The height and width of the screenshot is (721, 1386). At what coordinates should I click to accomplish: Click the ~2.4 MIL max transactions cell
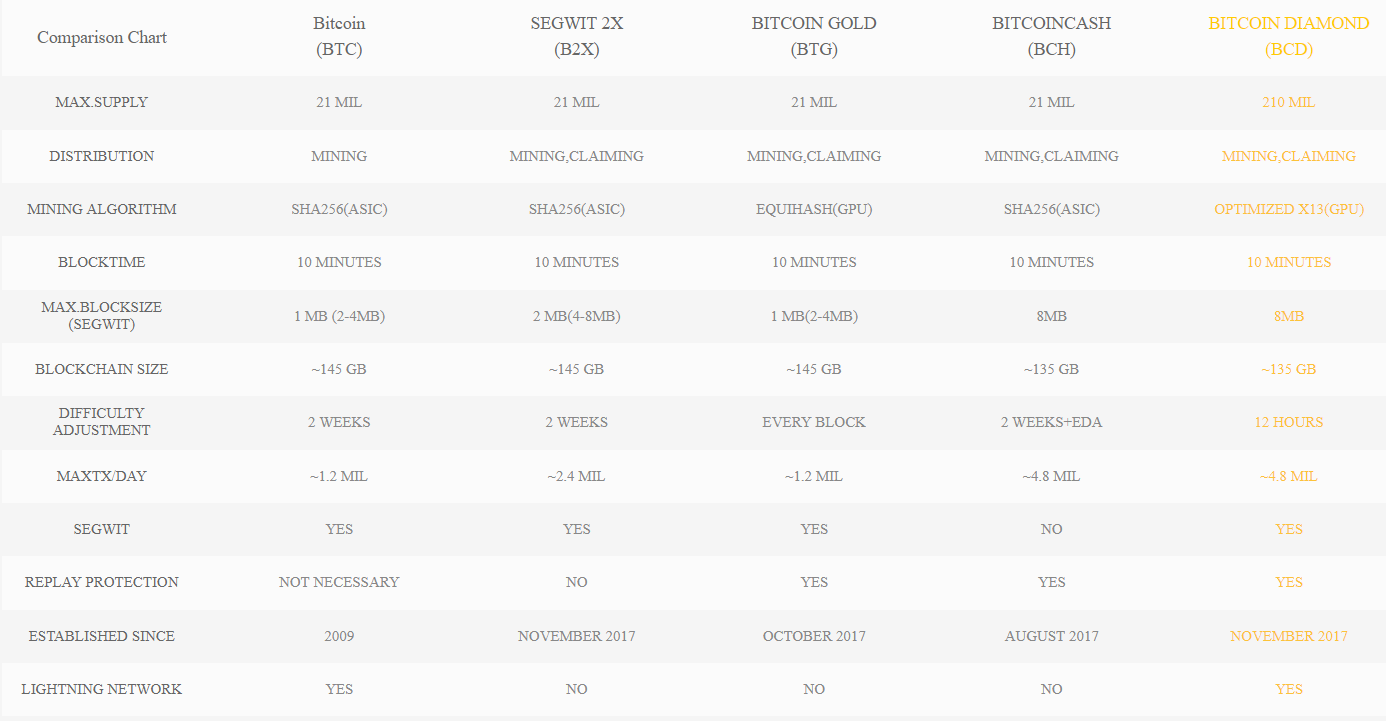coord(576,476)
